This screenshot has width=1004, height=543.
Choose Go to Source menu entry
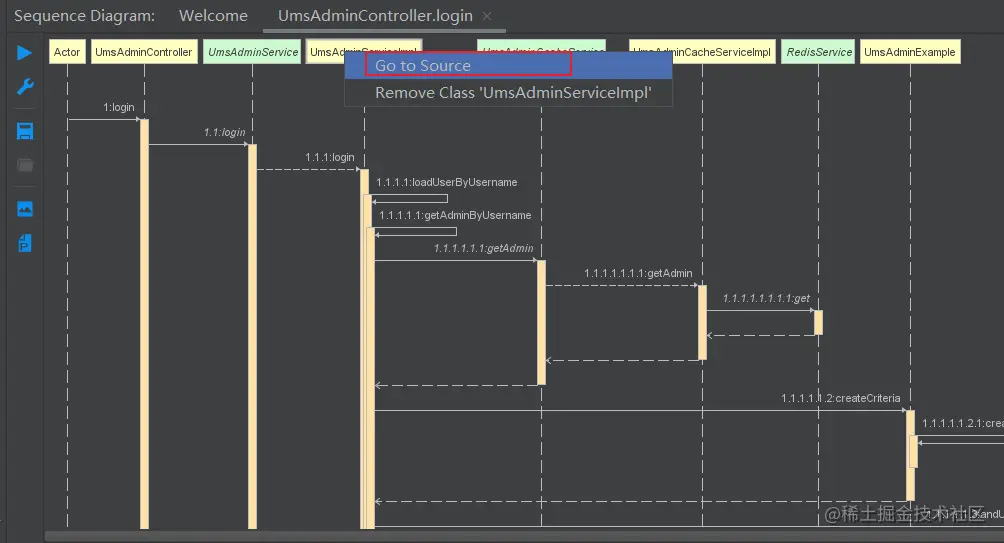click(x=508, y=65)
